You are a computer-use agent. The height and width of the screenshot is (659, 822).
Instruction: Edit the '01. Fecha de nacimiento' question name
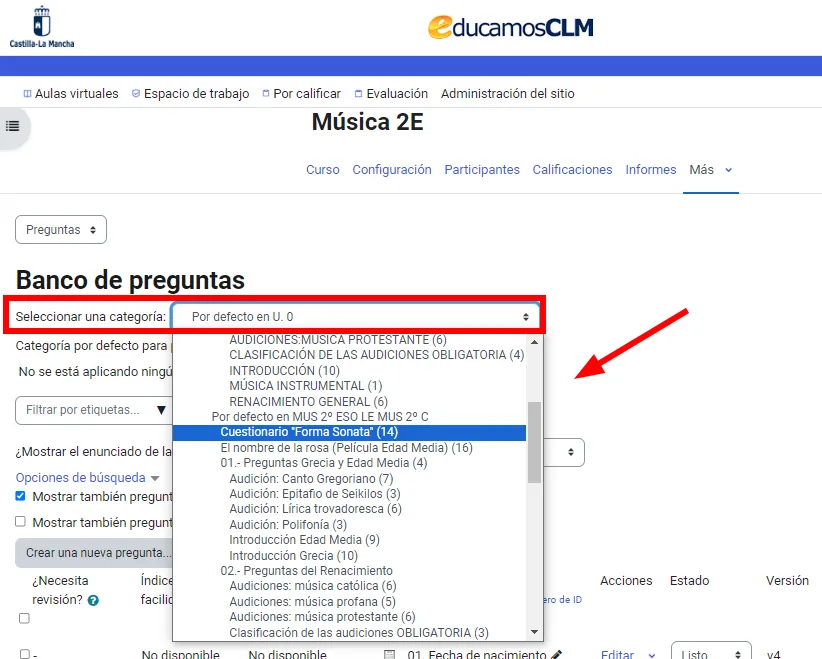[x=556, y=653]
